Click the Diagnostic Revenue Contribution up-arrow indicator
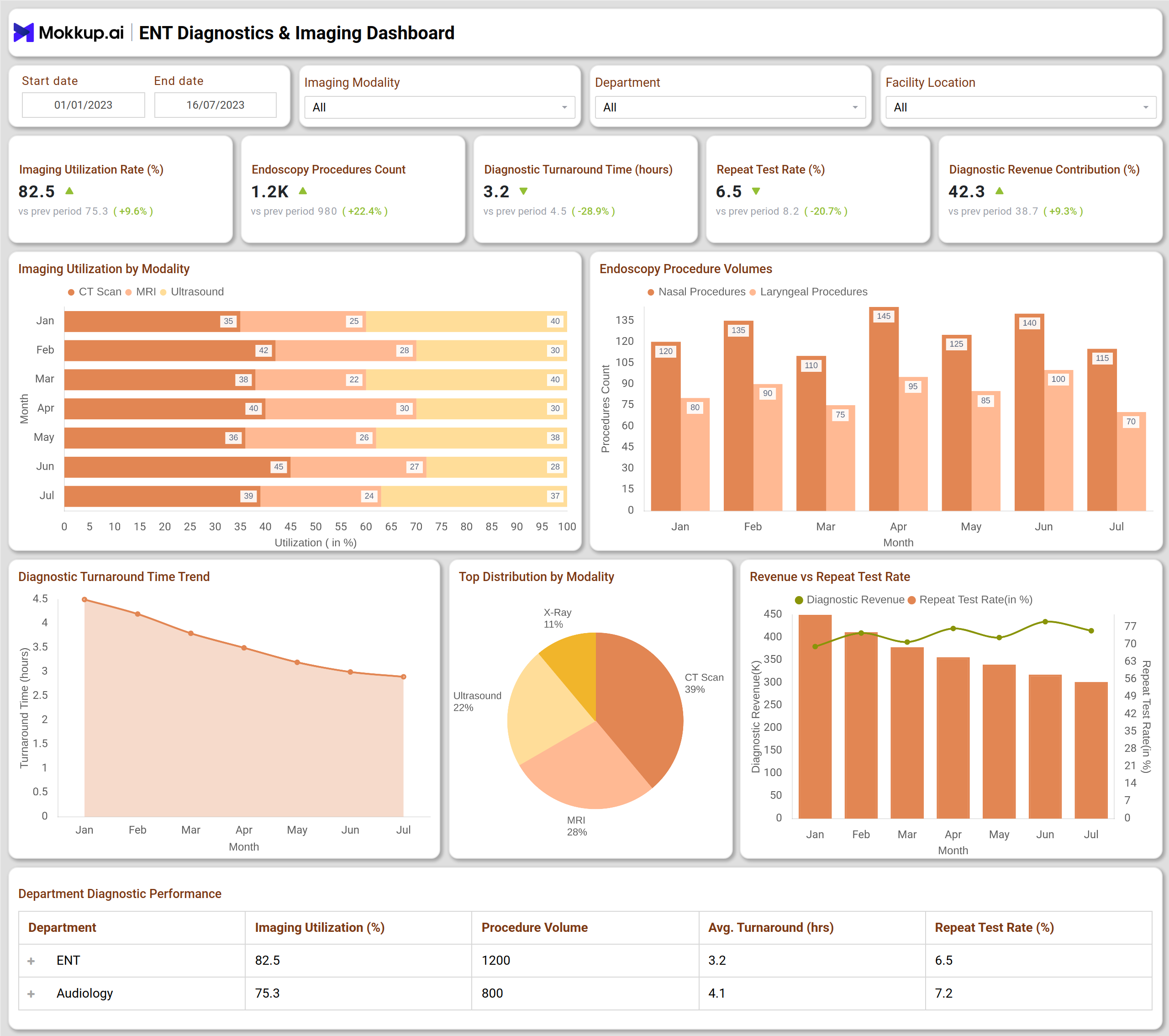Image resolution: width=1169 pixels, height=1036 pixels. (x=999, y=191)
